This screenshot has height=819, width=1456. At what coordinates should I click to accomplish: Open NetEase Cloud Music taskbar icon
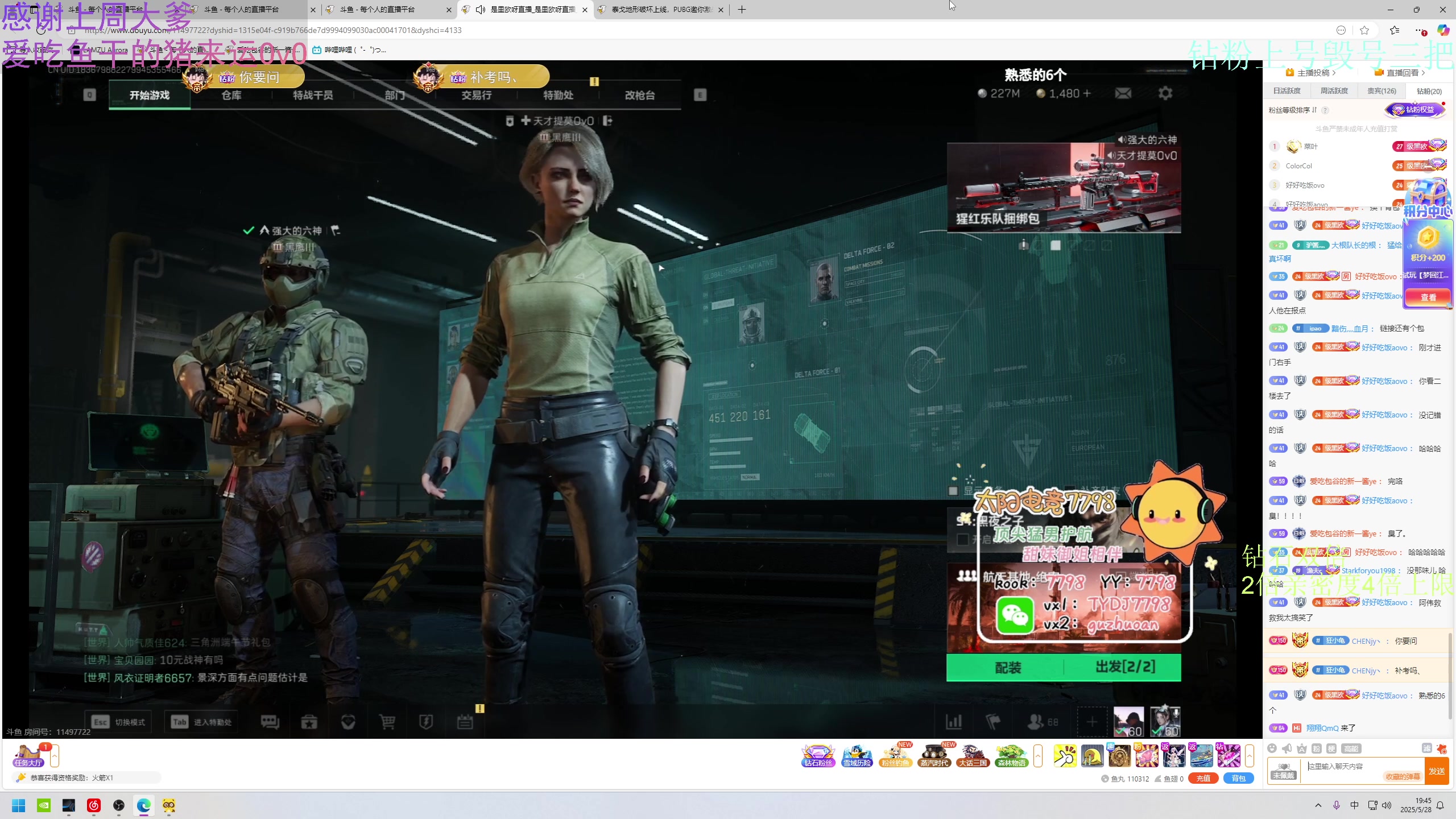coord(94,805)
